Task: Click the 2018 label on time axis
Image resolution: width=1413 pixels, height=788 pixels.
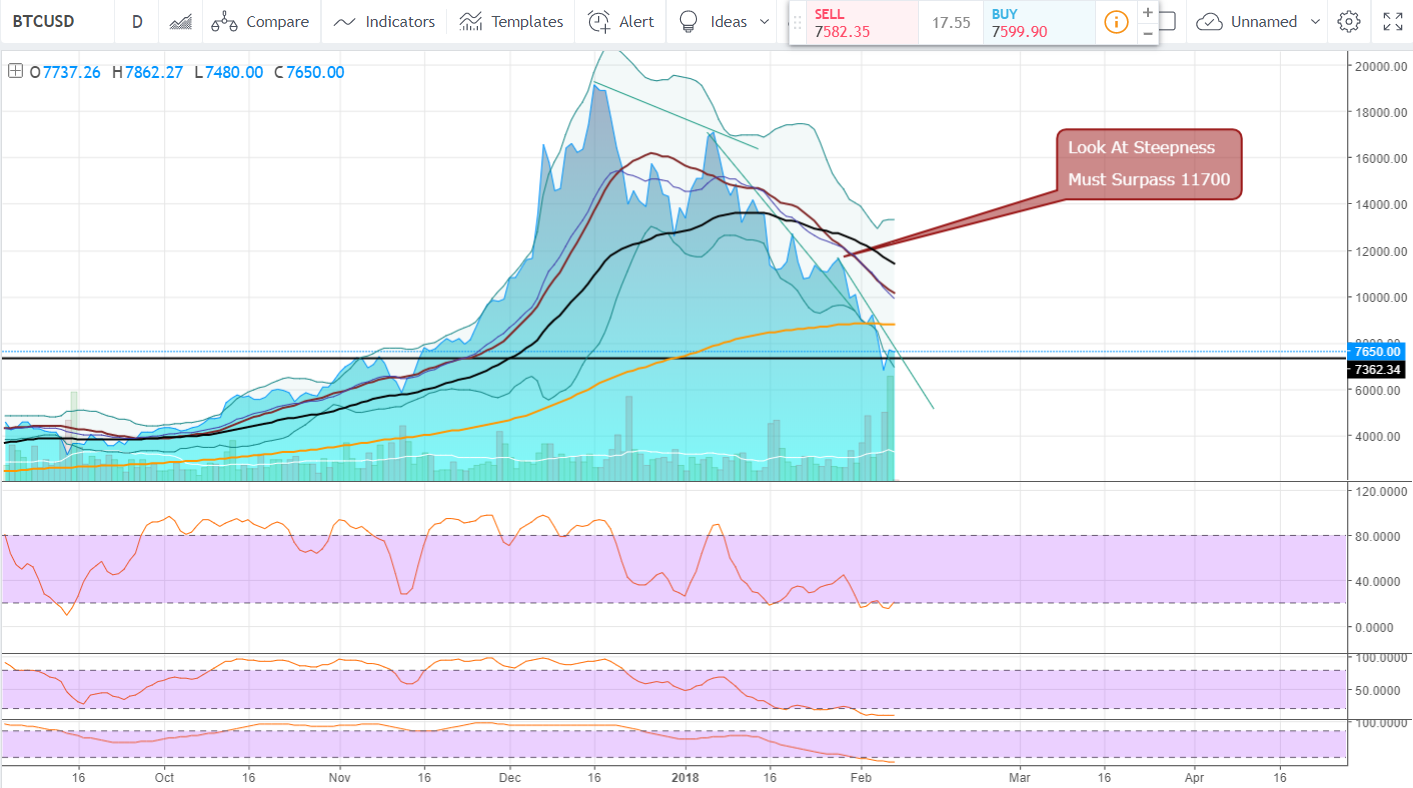Action: click(x=685, y=777)
